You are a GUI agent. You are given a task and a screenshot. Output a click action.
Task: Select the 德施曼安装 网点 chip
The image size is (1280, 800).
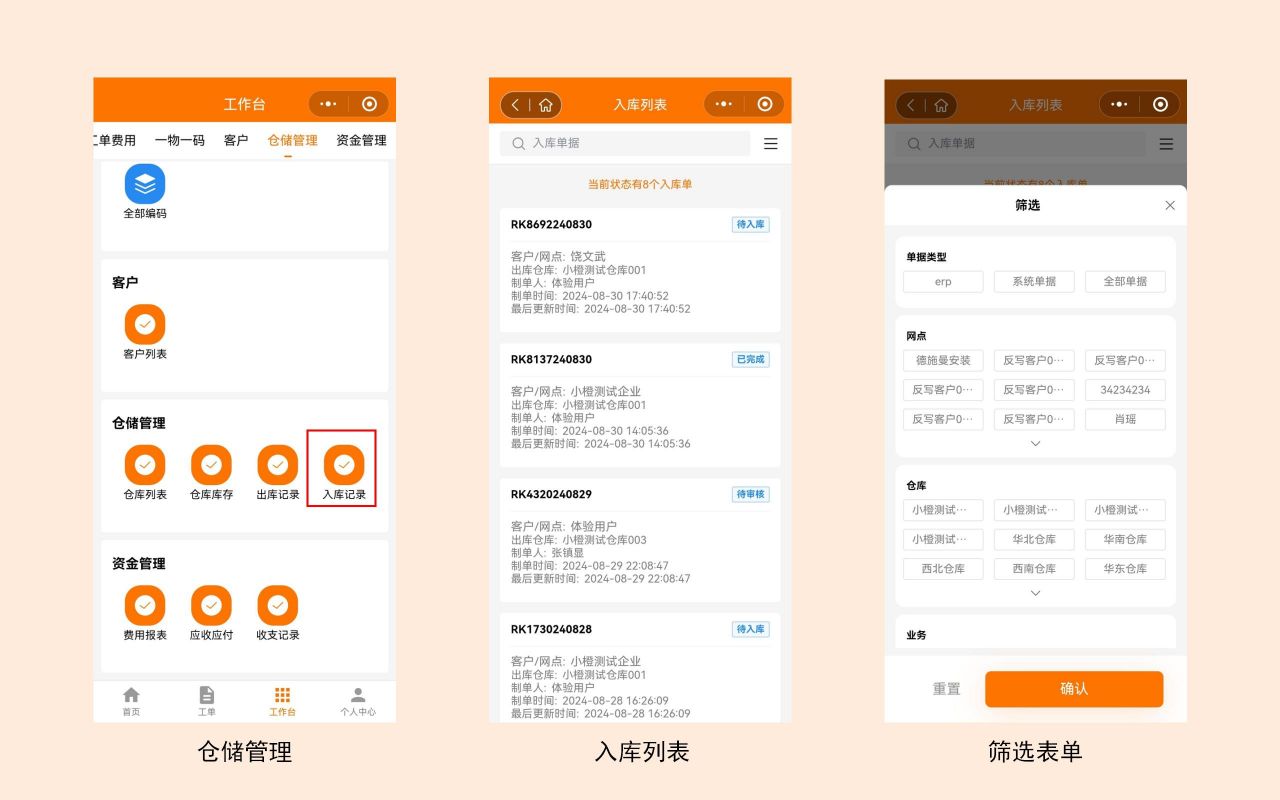coord(943,361)
